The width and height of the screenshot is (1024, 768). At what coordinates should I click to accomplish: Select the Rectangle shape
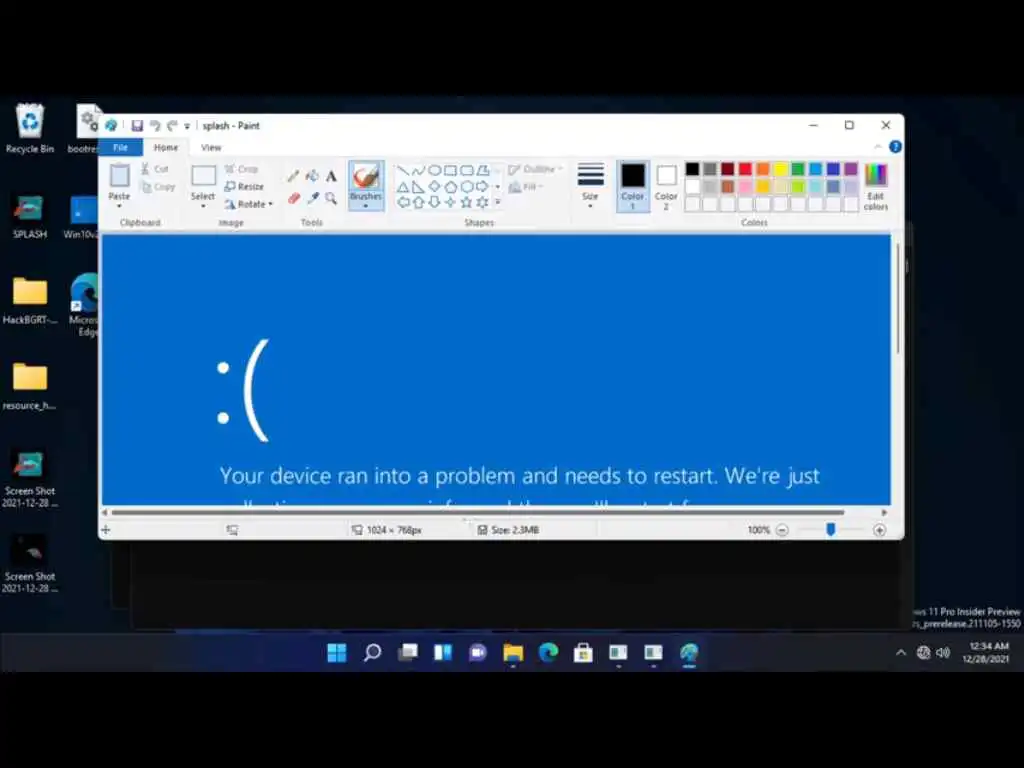tap(451, 170)
